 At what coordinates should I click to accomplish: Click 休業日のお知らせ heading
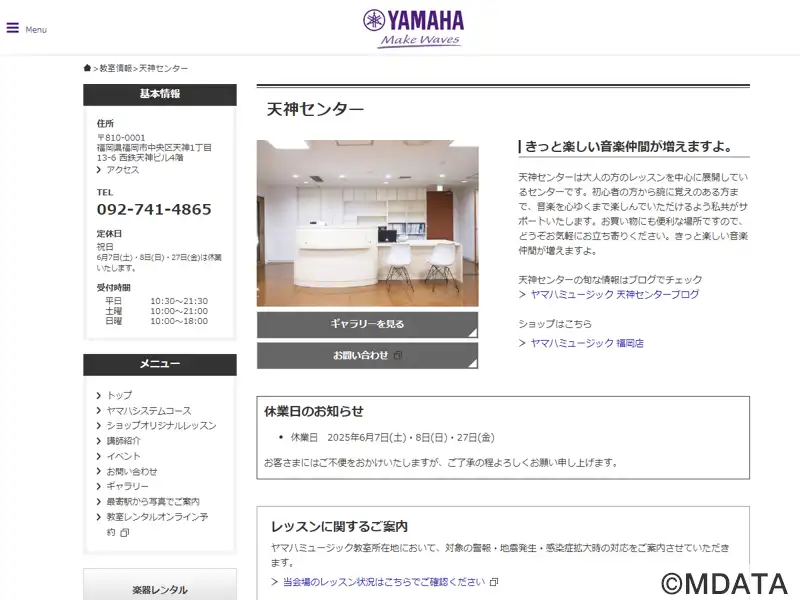coord(314,412)
